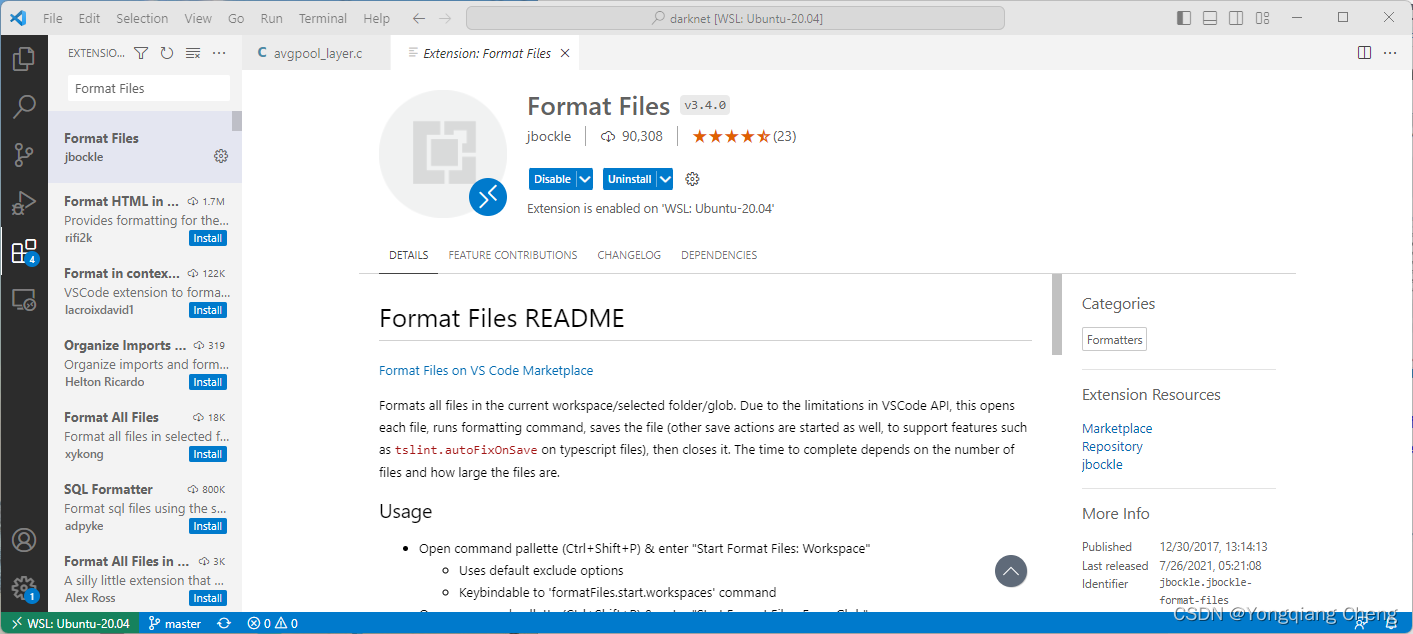Clear extensions search results icon
Screen dimensions: 1413x634
193,53
